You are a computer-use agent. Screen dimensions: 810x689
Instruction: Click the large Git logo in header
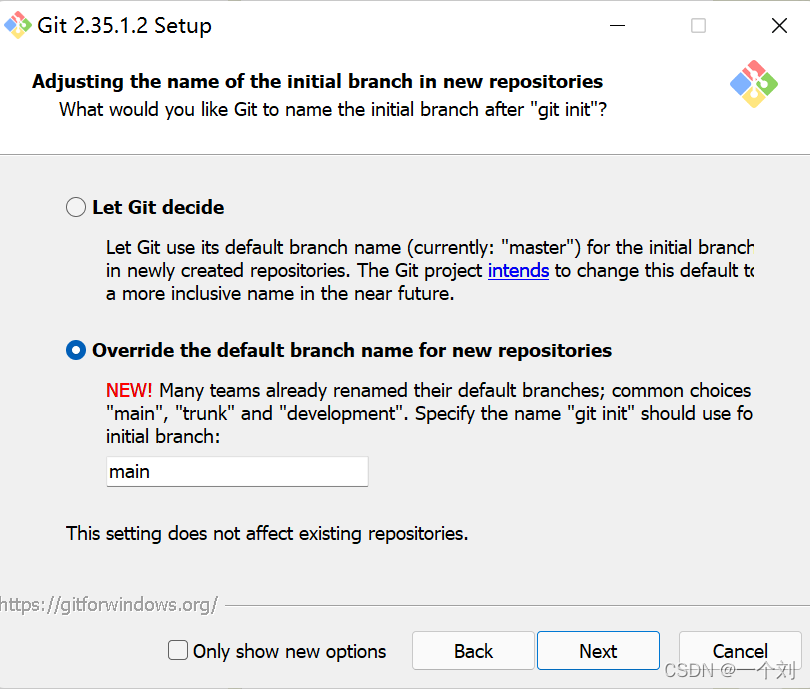click(x=754, y=84)
